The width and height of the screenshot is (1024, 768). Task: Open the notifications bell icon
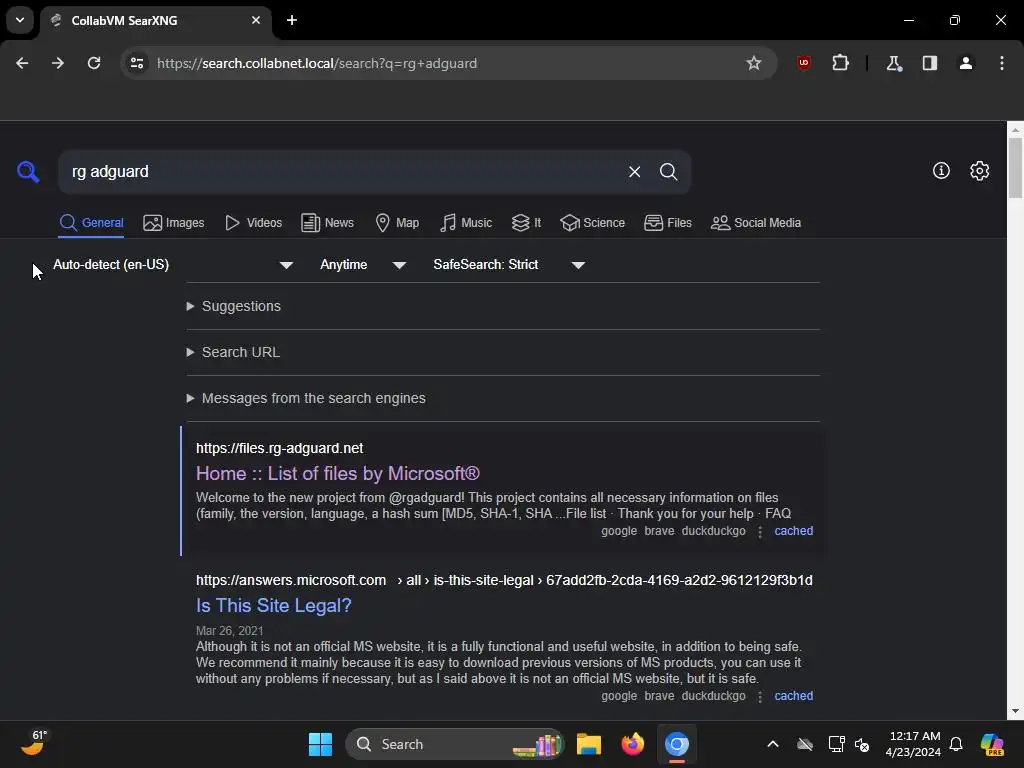coord(956,744)
